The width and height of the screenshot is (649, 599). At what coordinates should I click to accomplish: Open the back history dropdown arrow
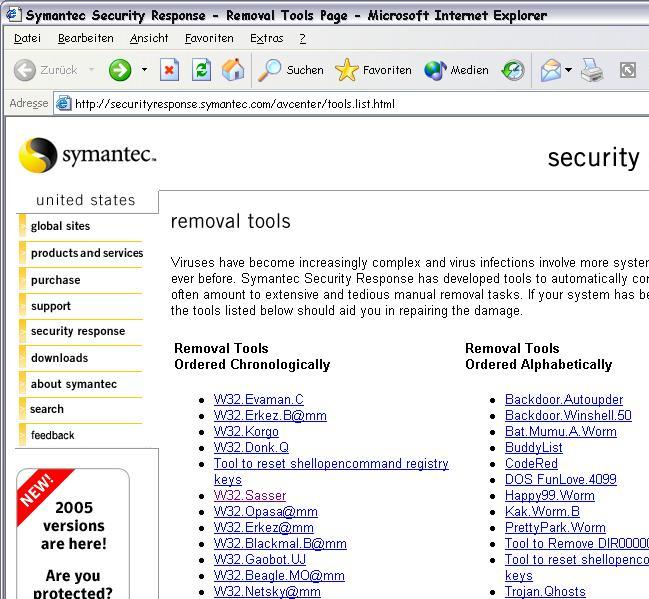[91, 70]
